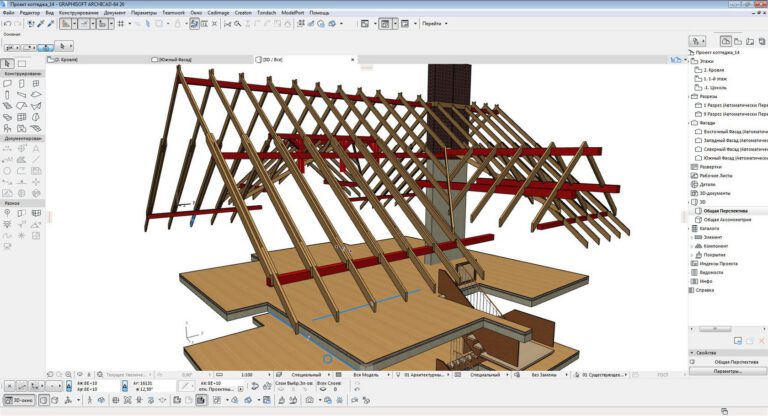
Task: Toggle the active trace icon in the toolbar
Action: (x=194, y=24)
